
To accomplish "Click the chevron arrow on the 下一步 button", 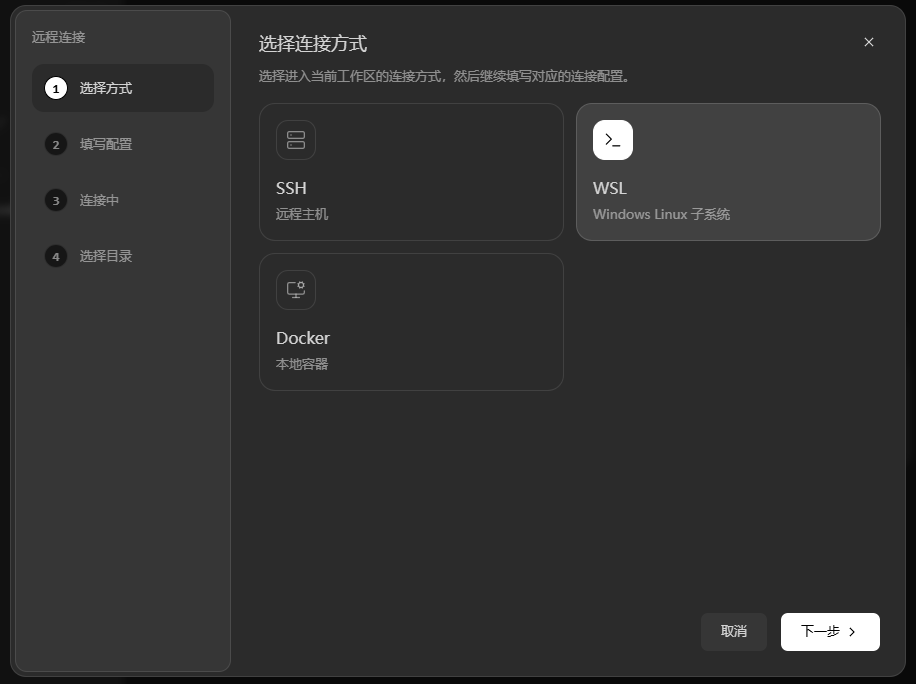I will pyautogui.click(x=852, y=631).
